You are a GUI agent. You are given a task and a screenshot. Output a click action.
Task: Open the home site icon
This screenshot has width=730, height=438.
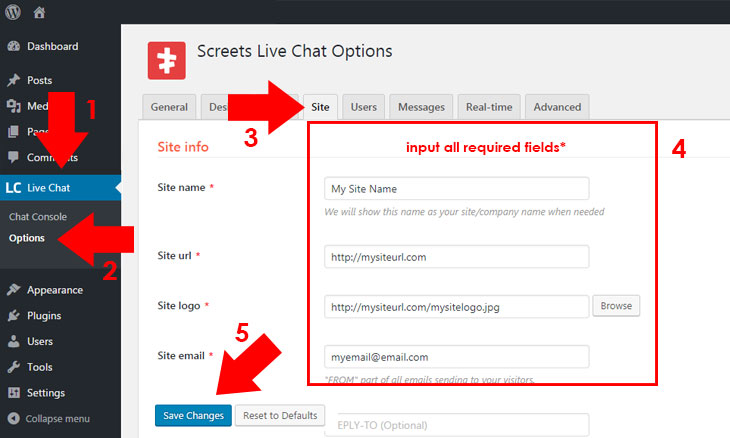[x=39, y=12]
